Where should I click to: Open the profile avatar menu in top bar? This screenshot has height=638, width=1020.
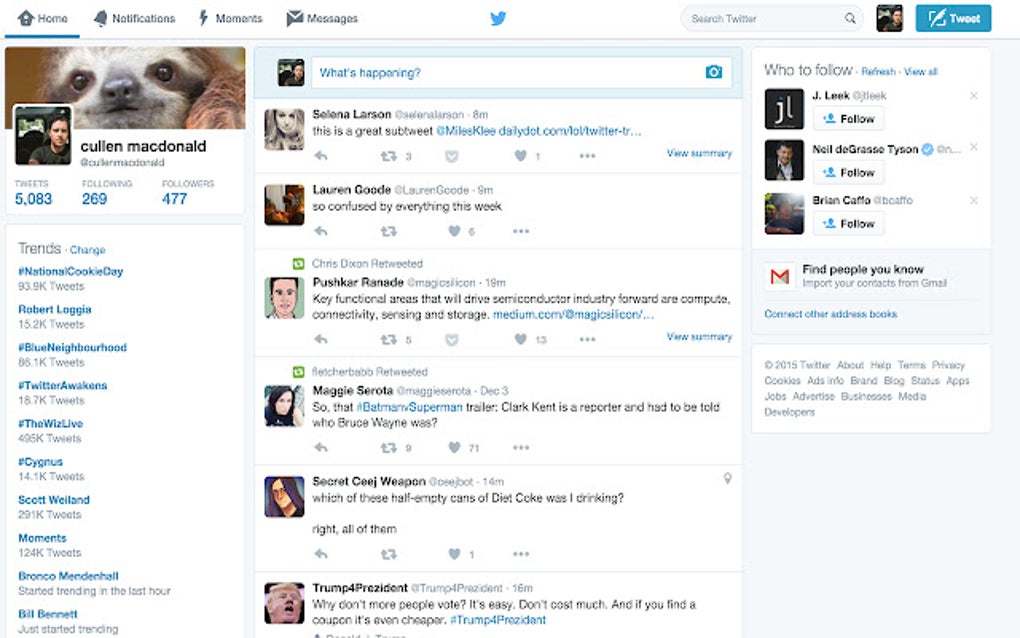(889, 18)
